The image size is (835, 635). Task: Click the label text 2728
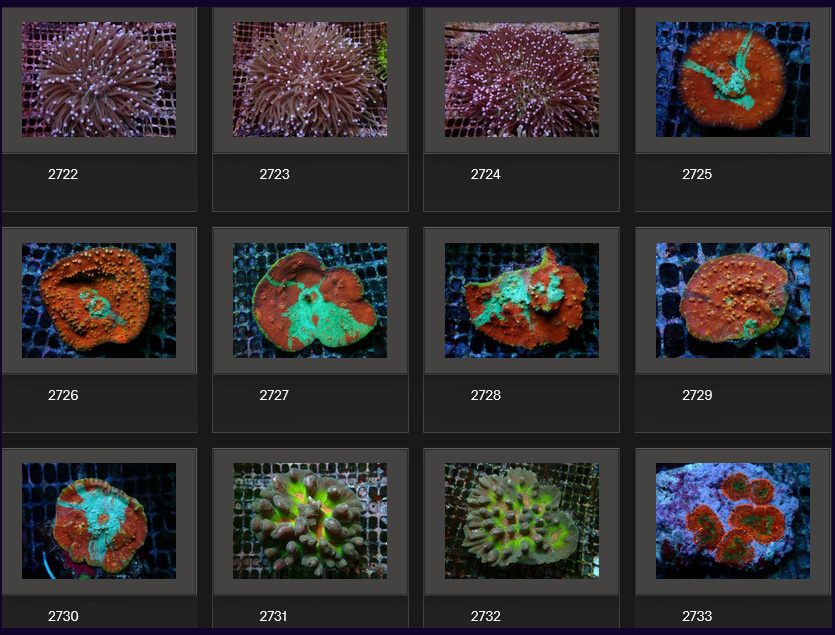(x=486, y=395)
